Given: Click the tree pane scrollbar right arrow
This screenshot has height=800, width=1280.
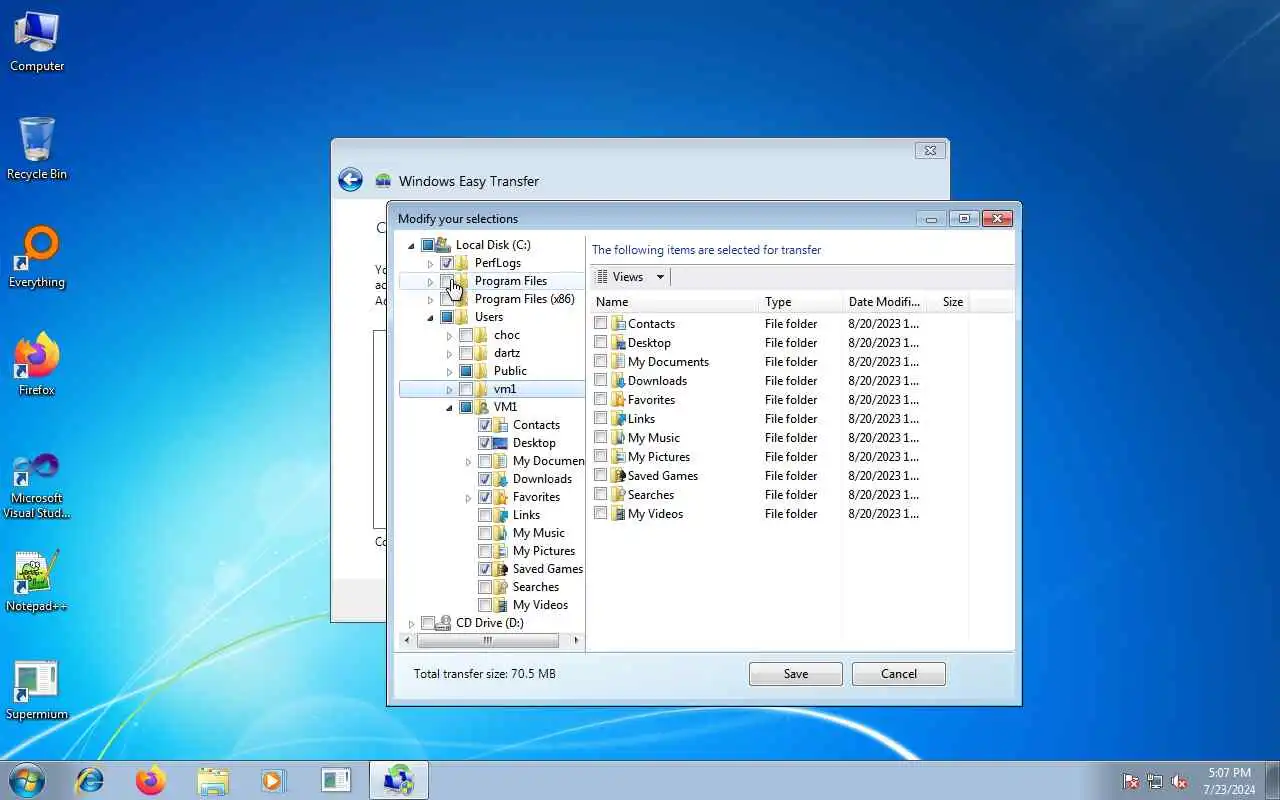Looking at the screenshot, I should (577, 640).
